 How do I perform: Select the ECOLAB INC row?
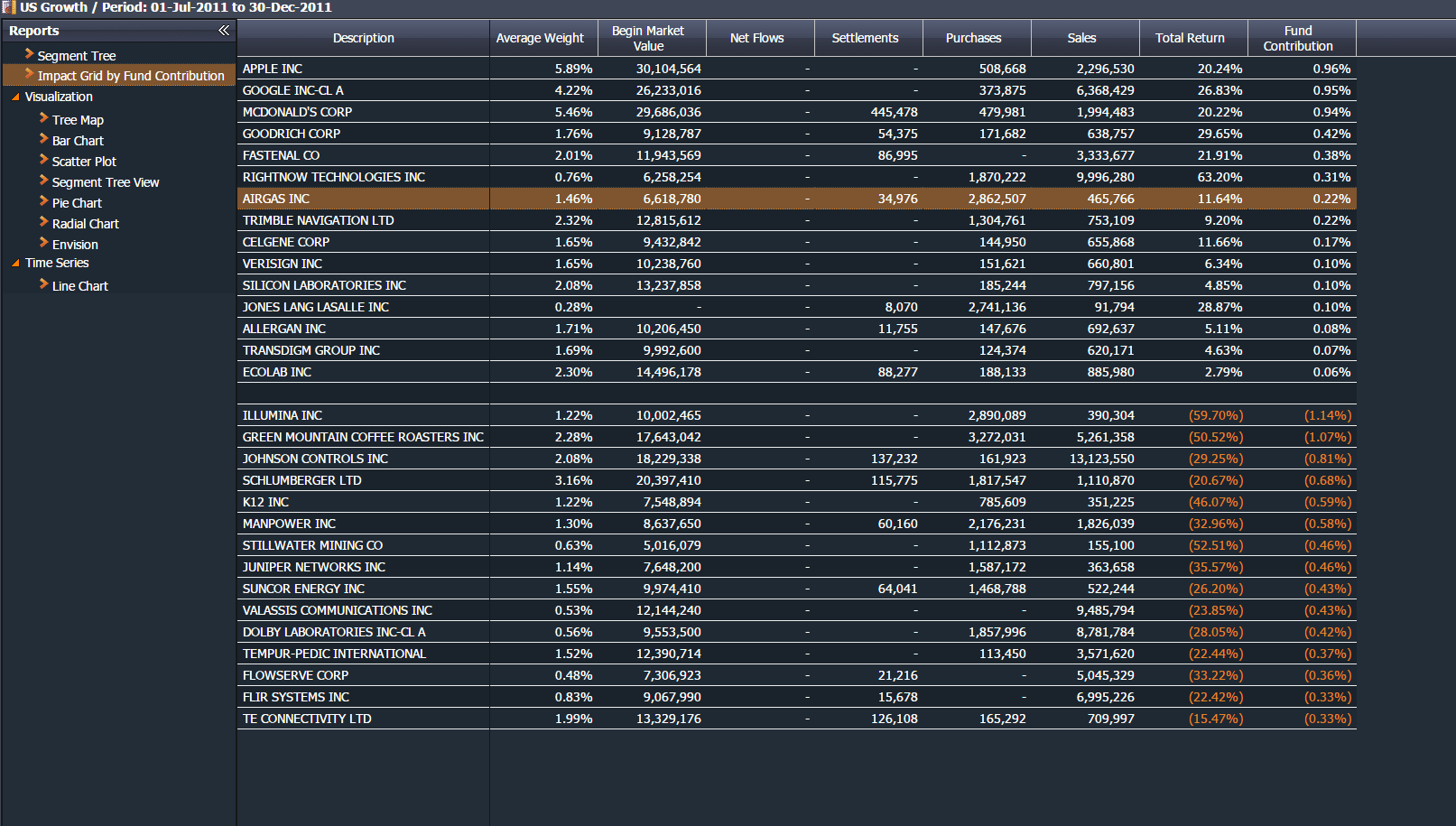click(x=797, y=372)
